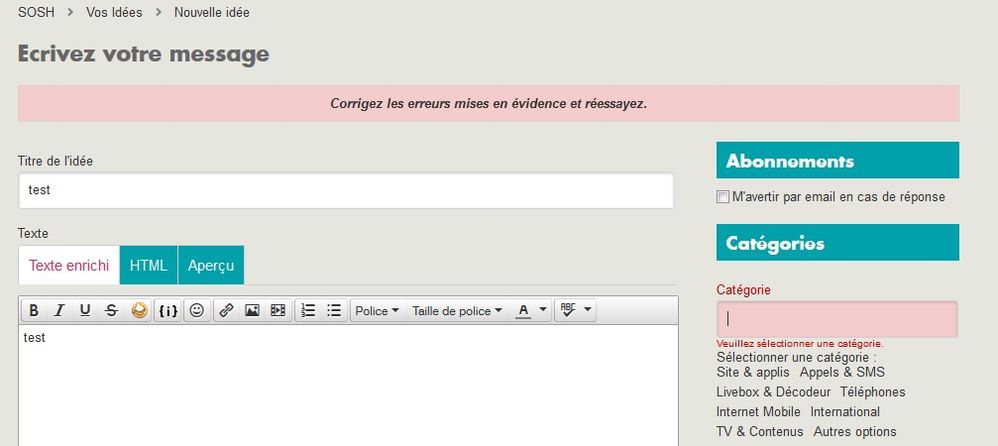The width and height of the screenshot is (998, 446).
Task: Switch to the Aperçu preview tab
Action: [211, 265]
